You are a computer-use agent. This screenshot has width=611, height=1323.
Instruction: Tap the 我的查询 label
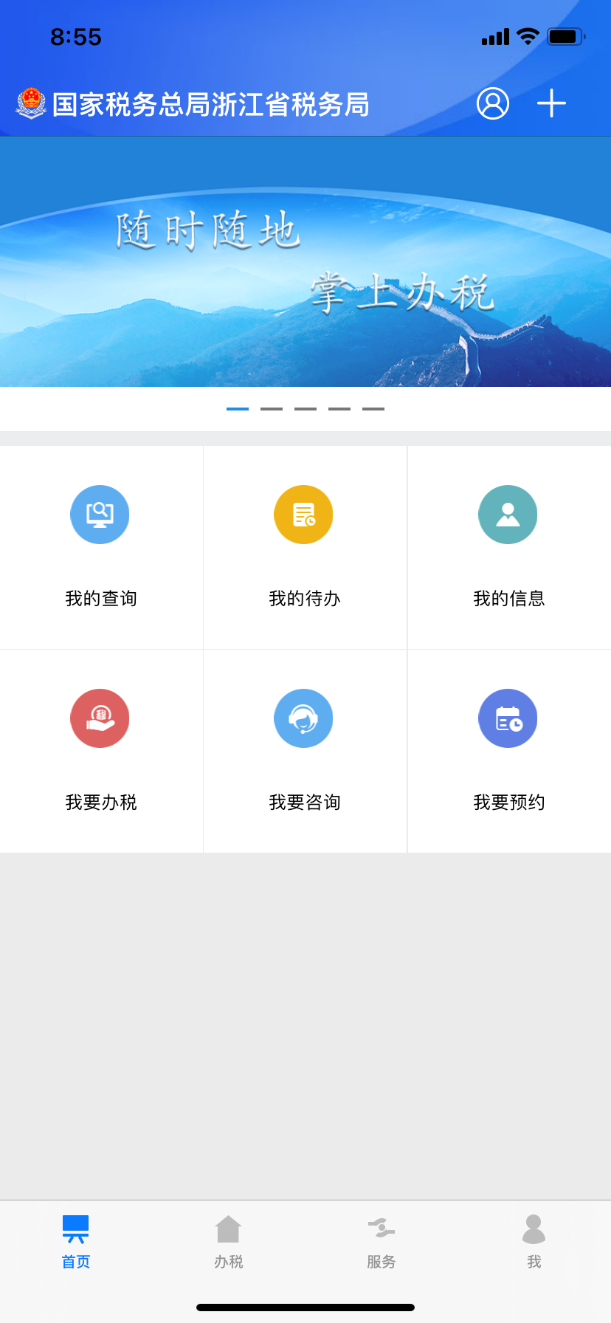[x=101, y=599]
